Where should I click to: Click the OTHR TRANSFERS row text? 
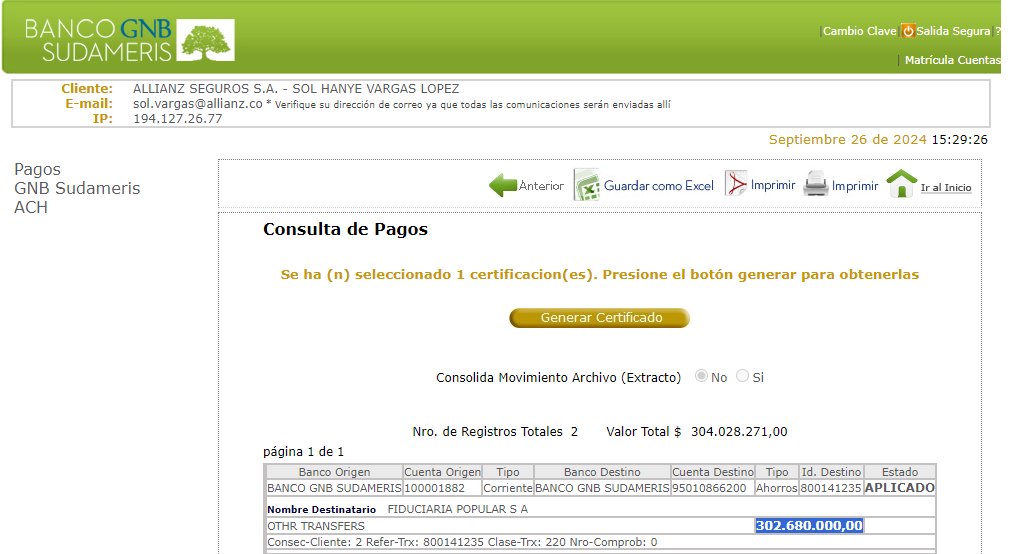click(x=316, y=526)
